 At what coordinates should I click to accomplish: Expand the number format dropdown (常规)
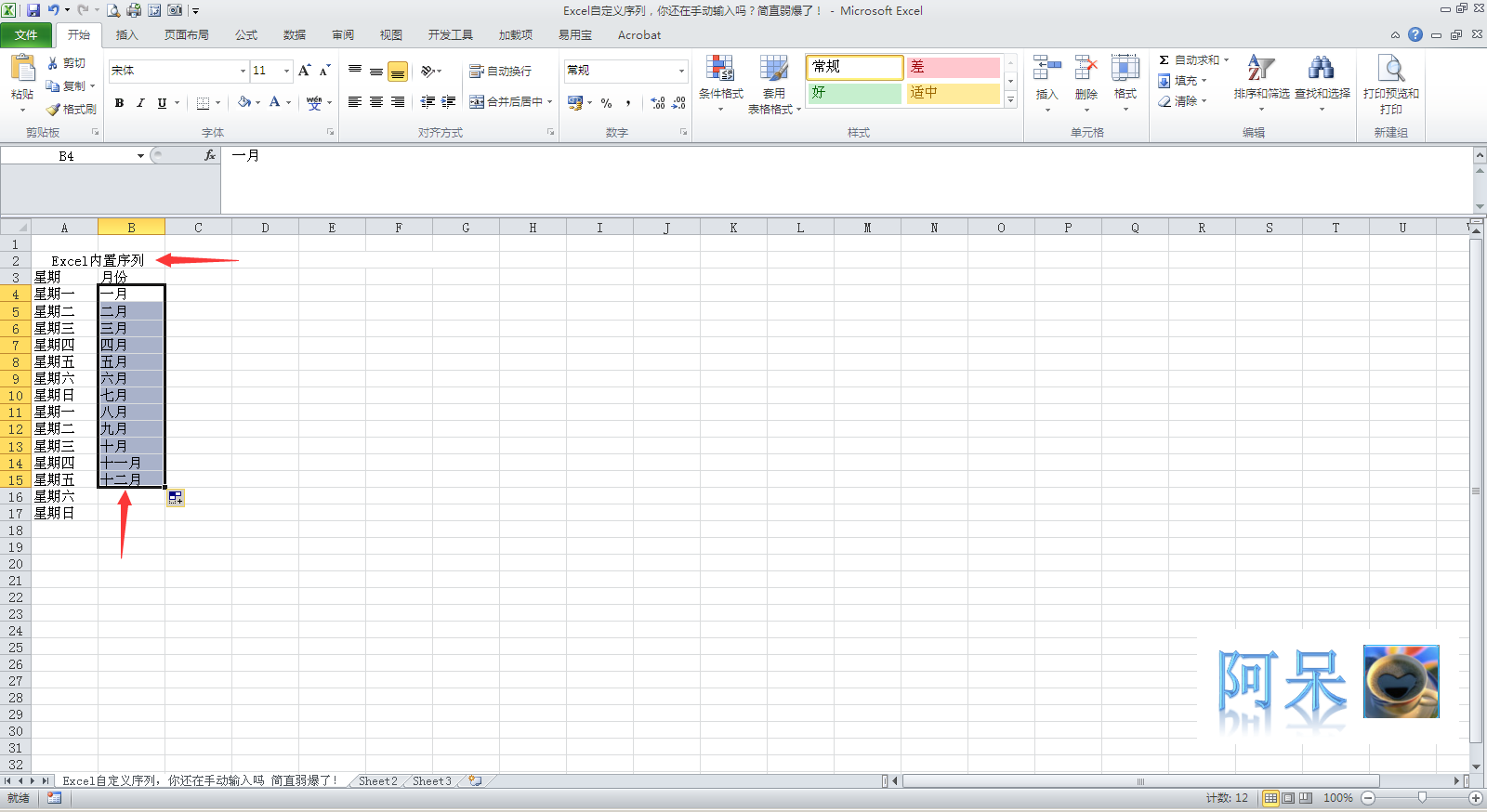(681, 71)
